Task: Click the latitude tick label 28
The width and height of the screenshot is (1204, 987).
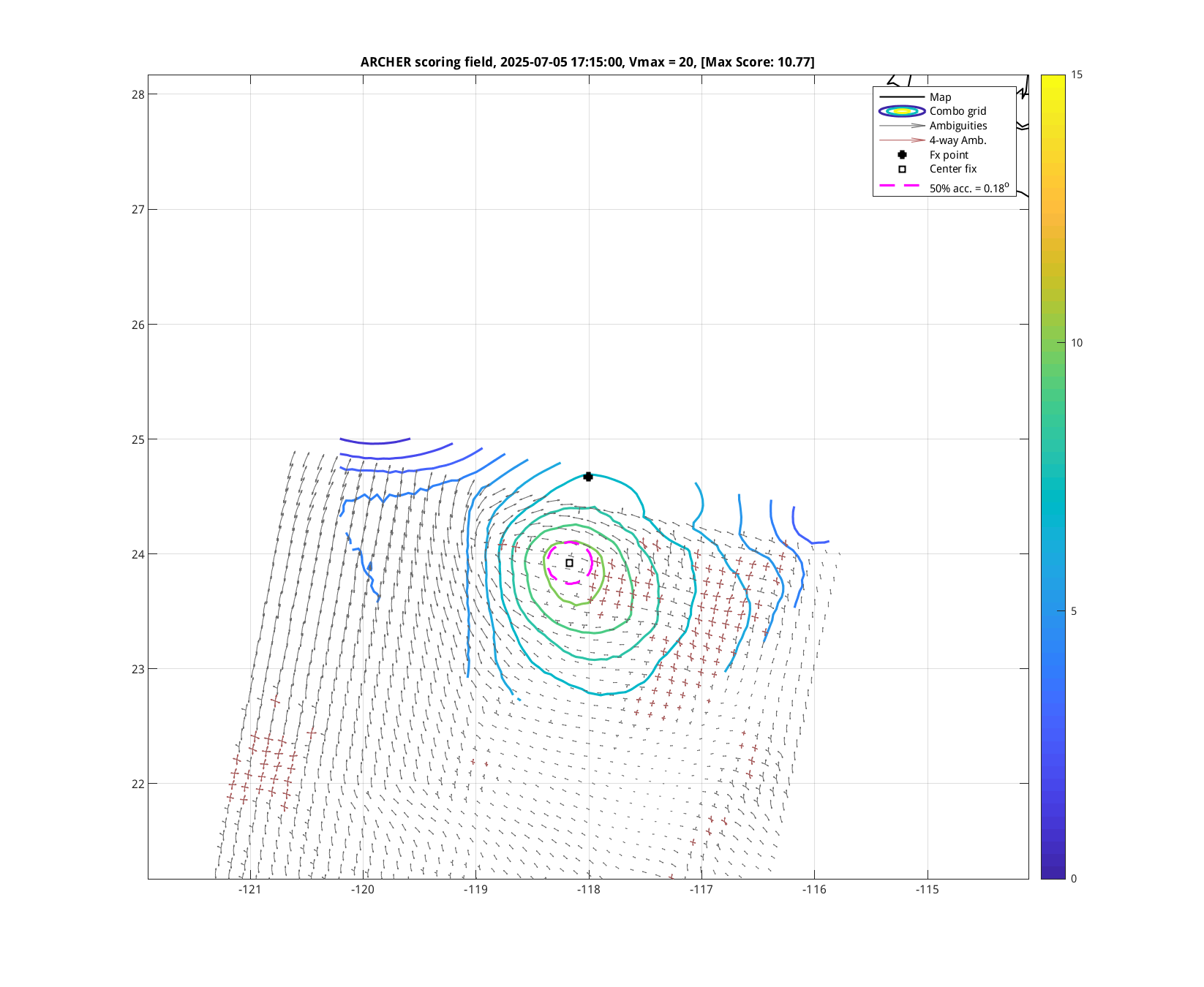Action: 138,94
